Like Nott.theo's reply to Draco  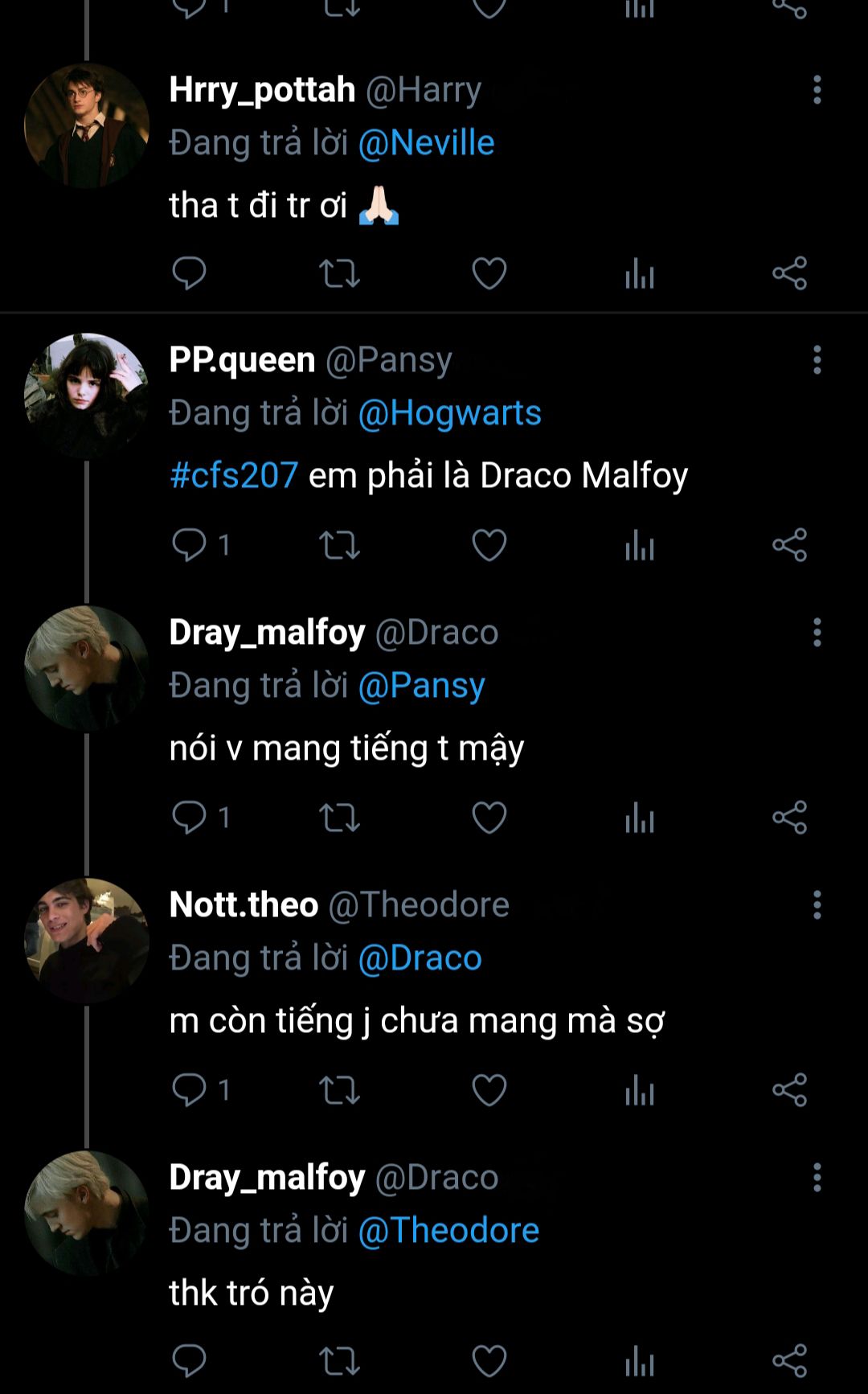tap(489, 1090)
